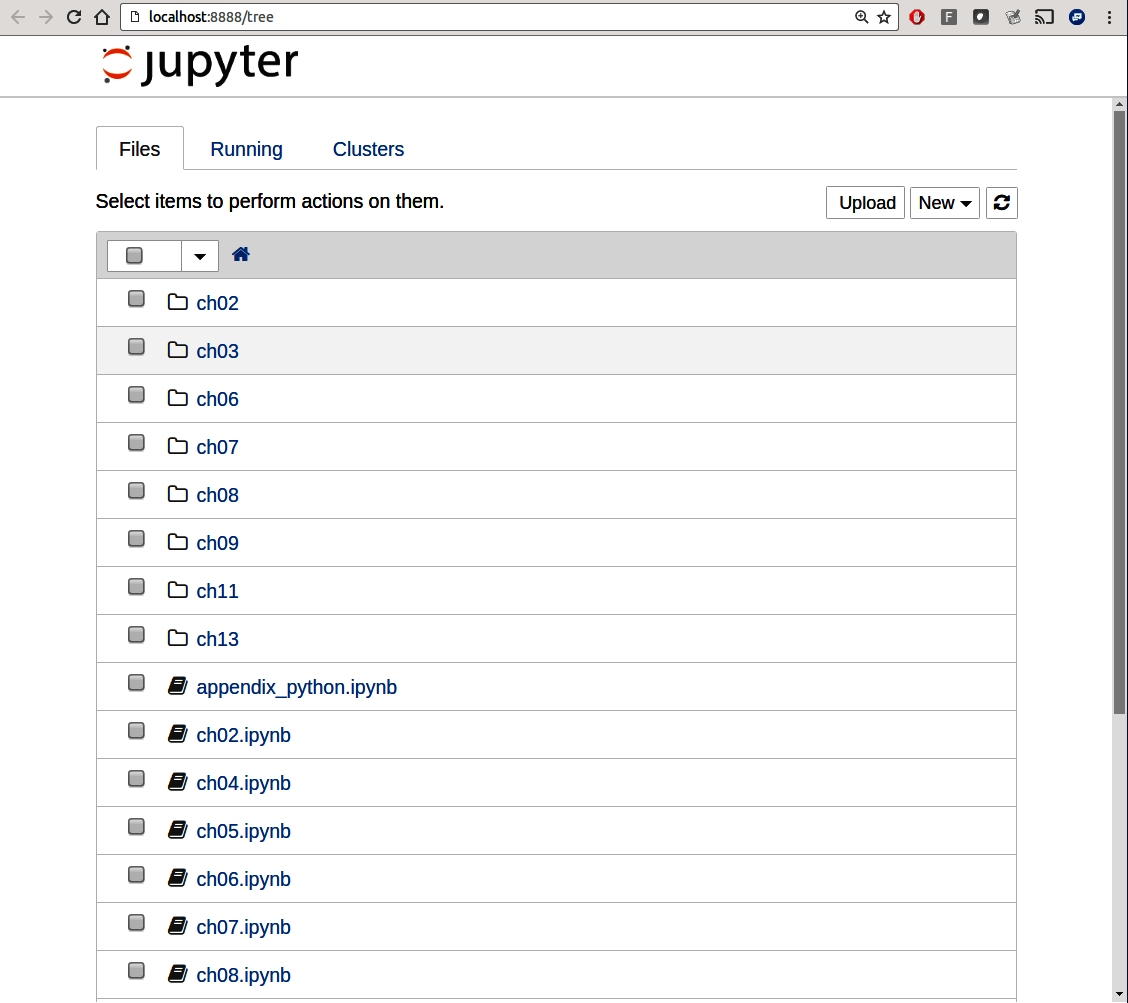This screenshot has height=1003, width=1128.
Task: Refresh the notebook file list
Action: pos(1001,203)
